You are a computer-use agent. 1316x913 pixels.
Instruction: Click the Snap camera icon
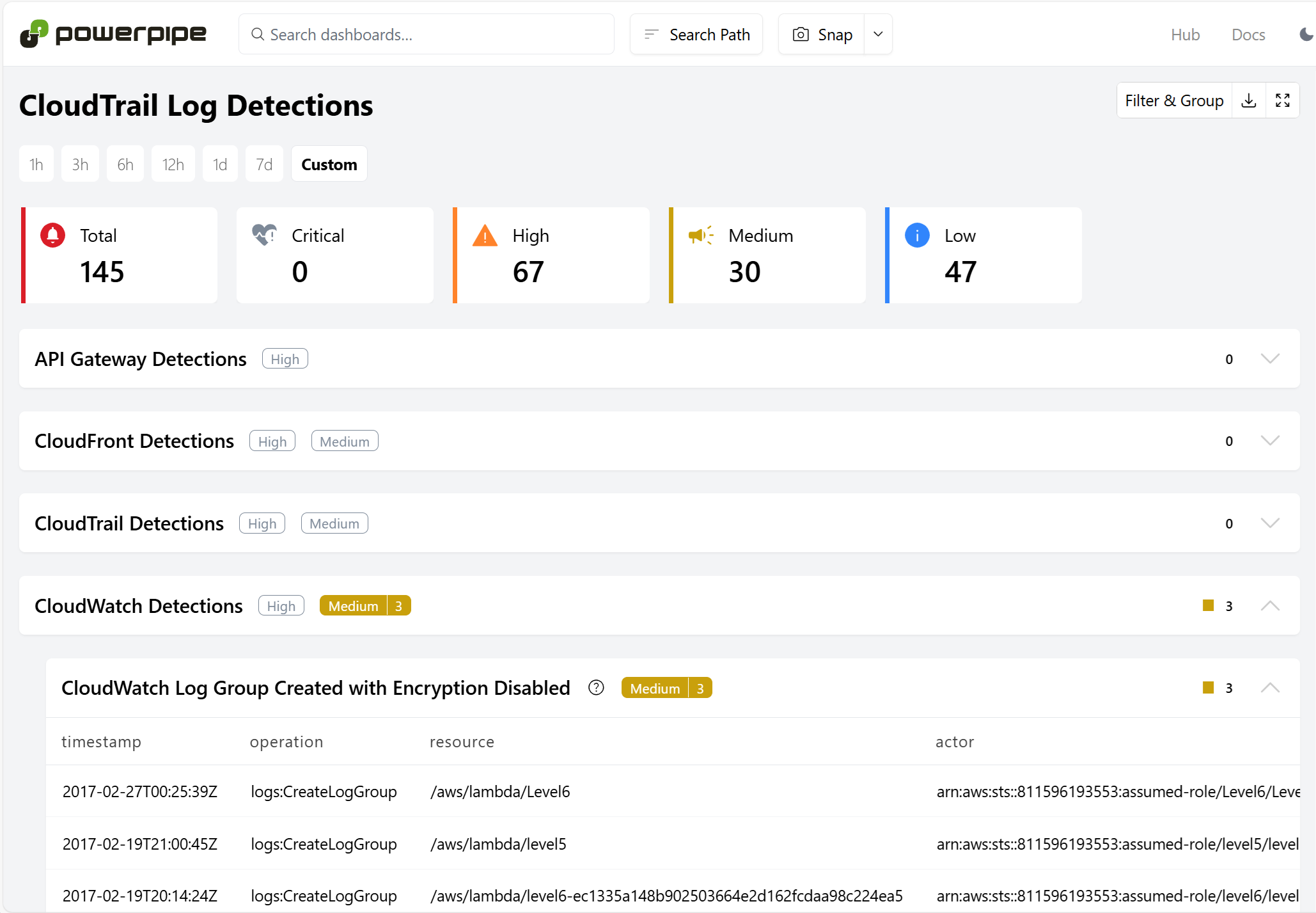(801, 34)
